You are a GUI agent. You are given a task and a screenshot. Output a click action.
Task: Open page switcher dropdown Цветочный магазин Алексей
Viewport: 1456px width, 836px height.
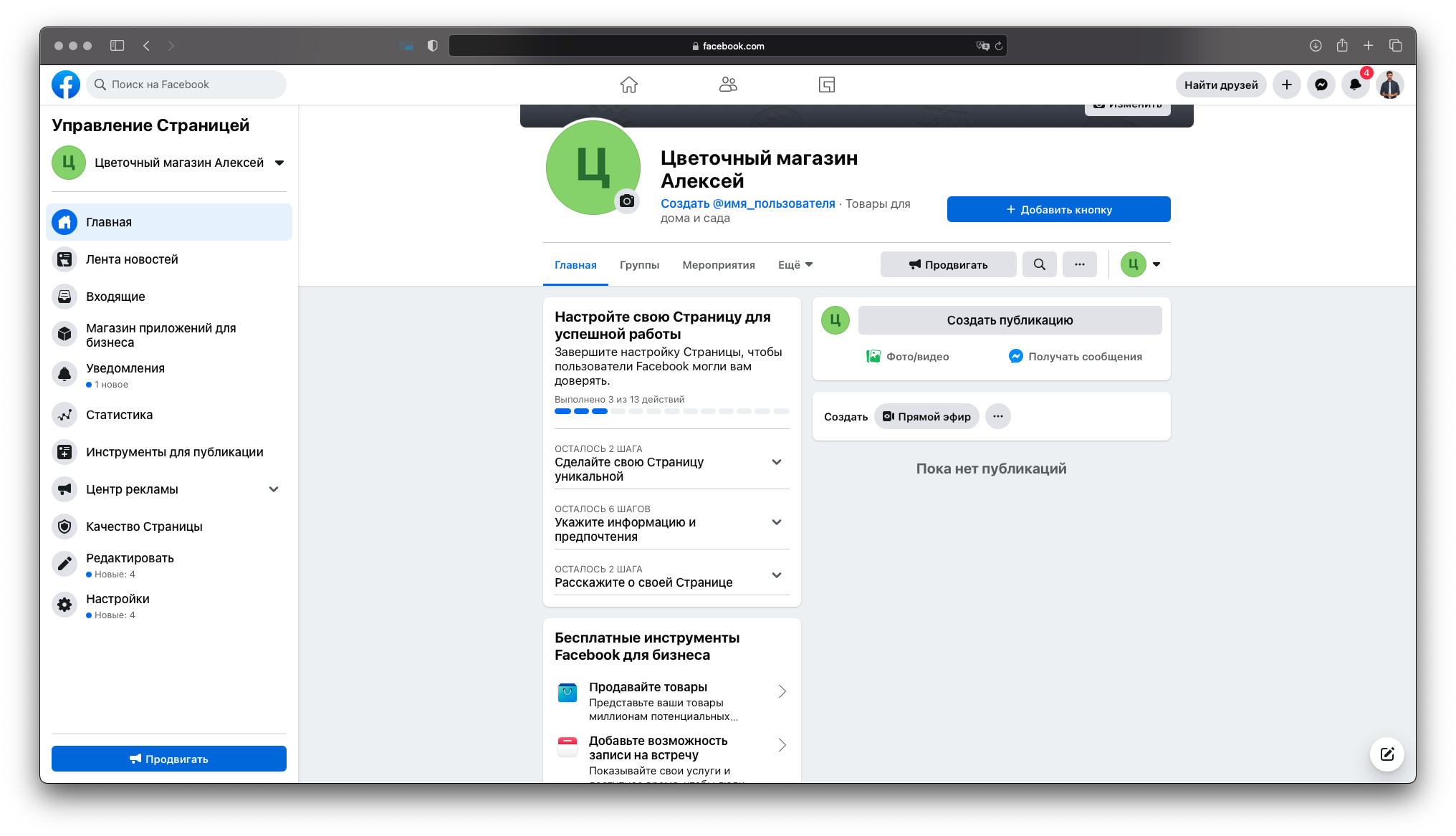(169, 163)
